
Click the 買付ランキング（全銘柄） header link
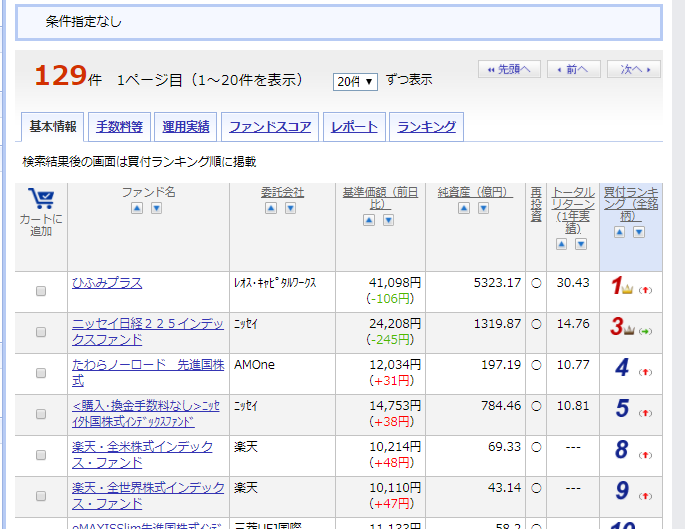[631, 204]
